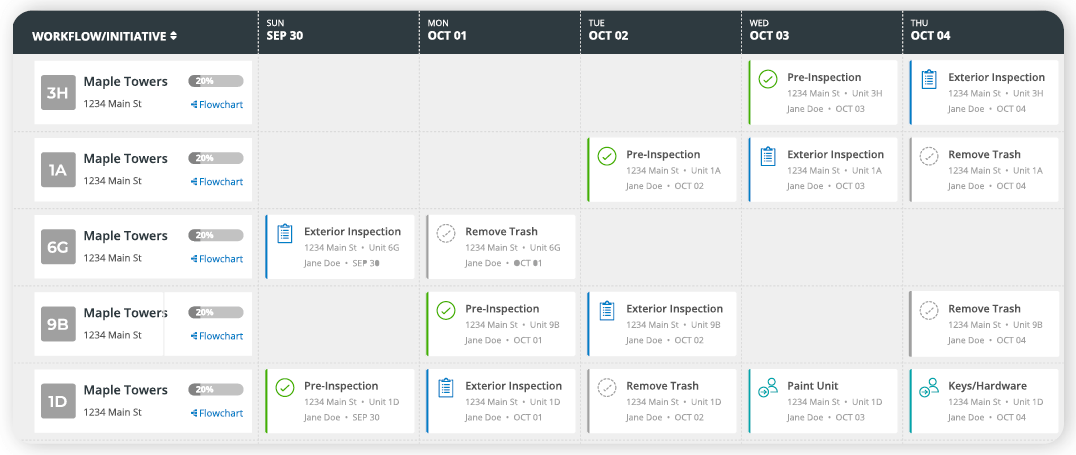Select the WED OCT 03 column header
Image resolution: width=1076 pixels, height=455 pixels.
pyautogui.click(x=769, y=30)
